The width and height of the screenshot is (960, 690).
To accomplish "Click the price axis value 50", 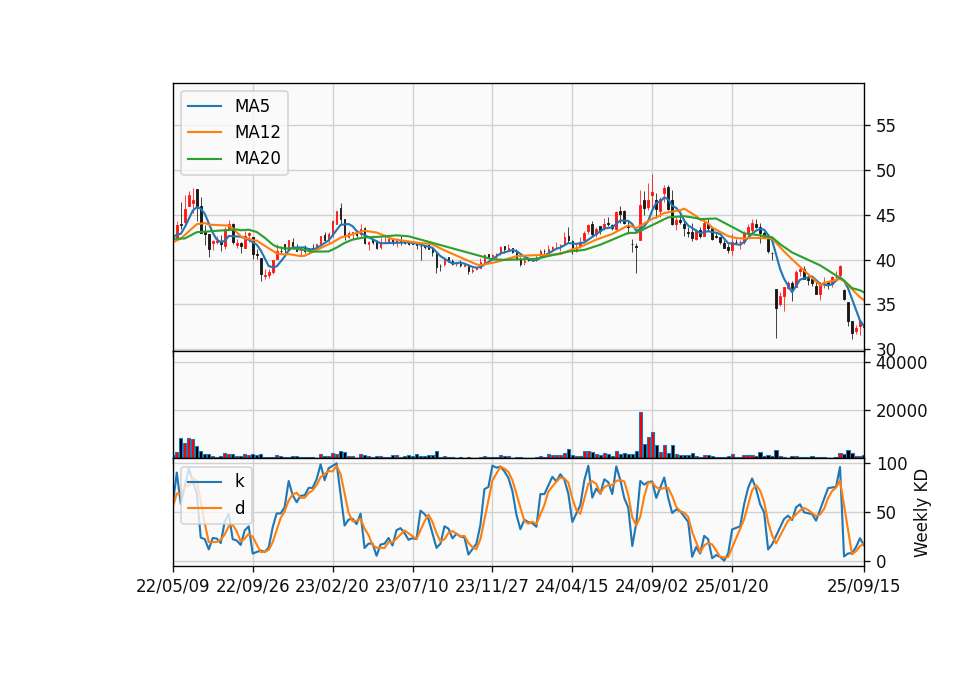I will point(886,171).
